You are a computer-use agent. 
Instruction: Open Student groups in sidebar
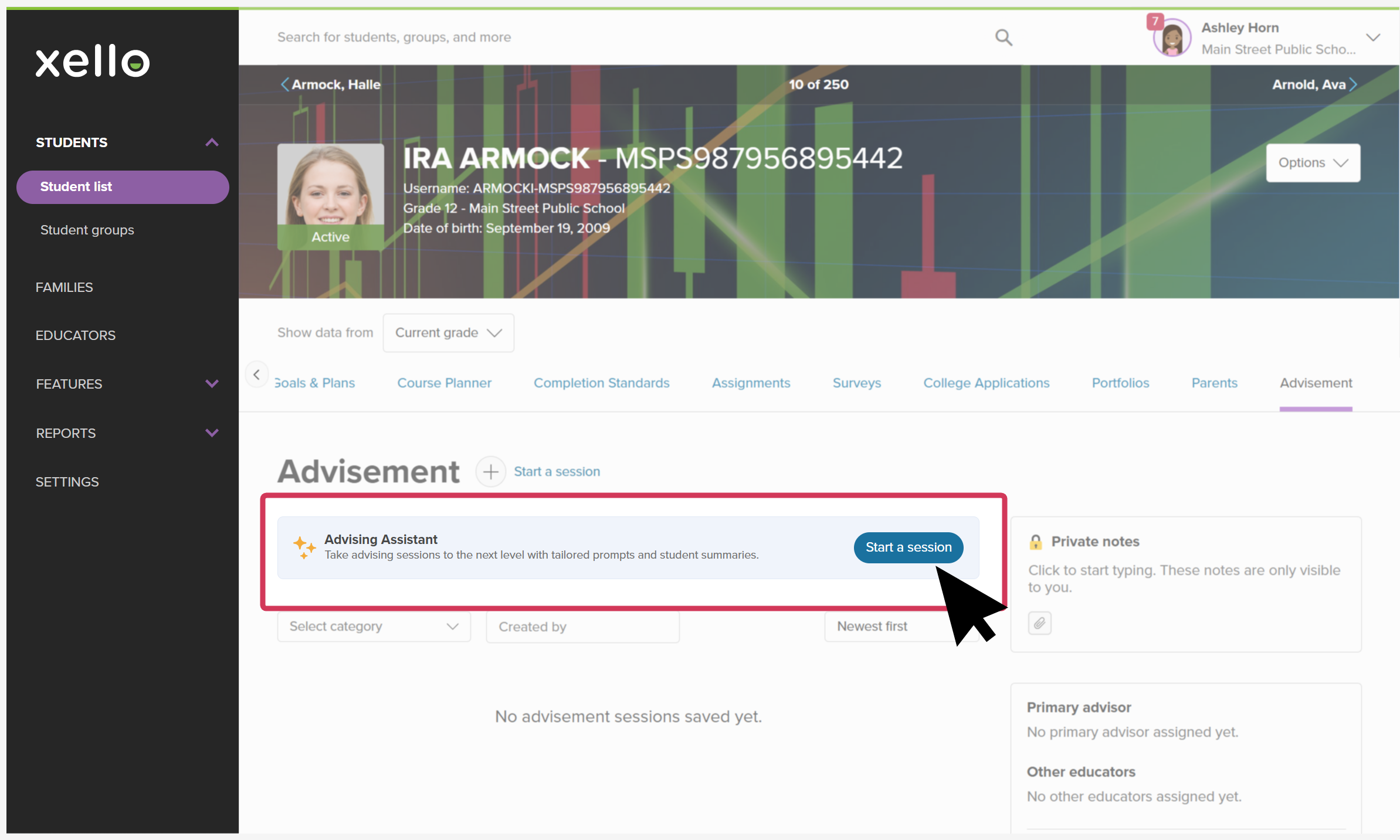[87, 230]
